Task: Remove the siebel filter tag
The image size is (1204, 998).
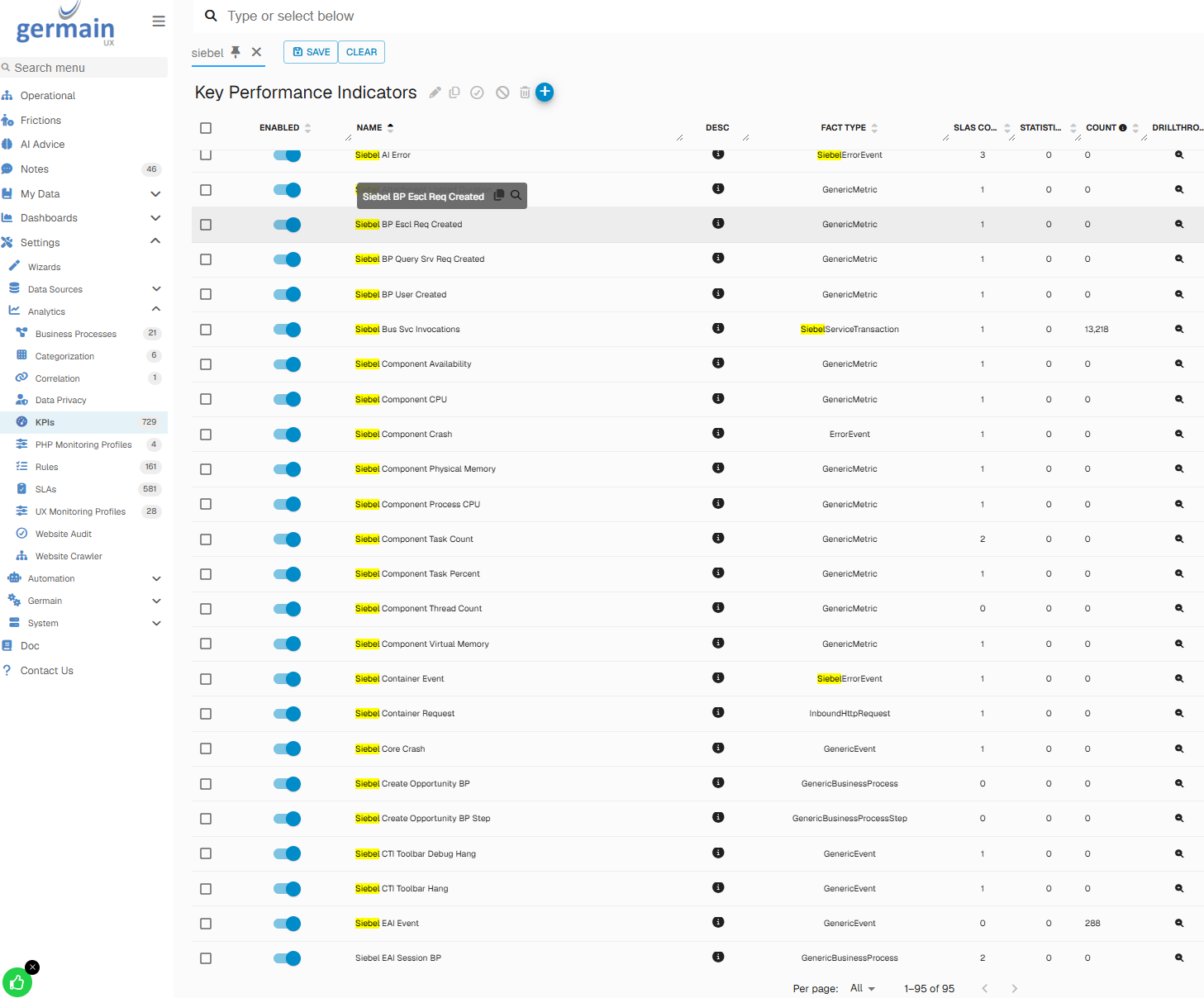Action: click(x=256, y=52)
